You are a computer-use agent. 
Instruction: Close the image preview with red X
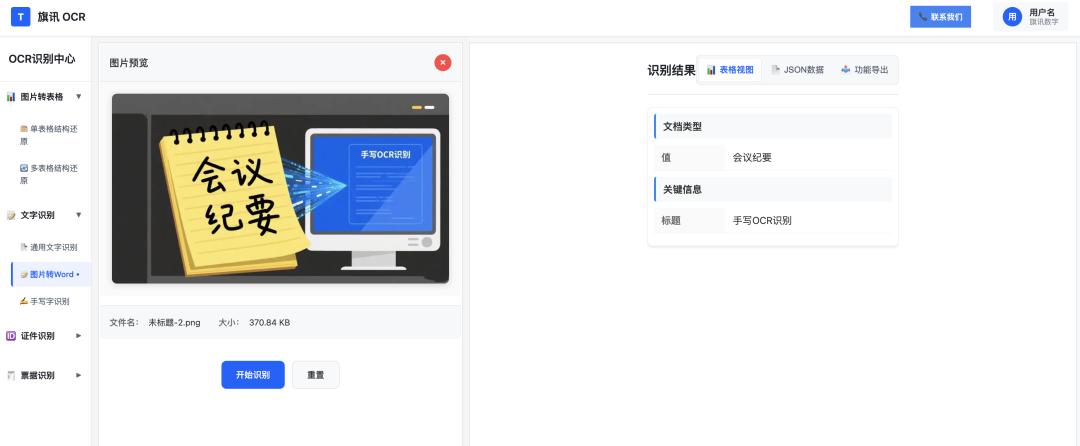coord(443,63)
